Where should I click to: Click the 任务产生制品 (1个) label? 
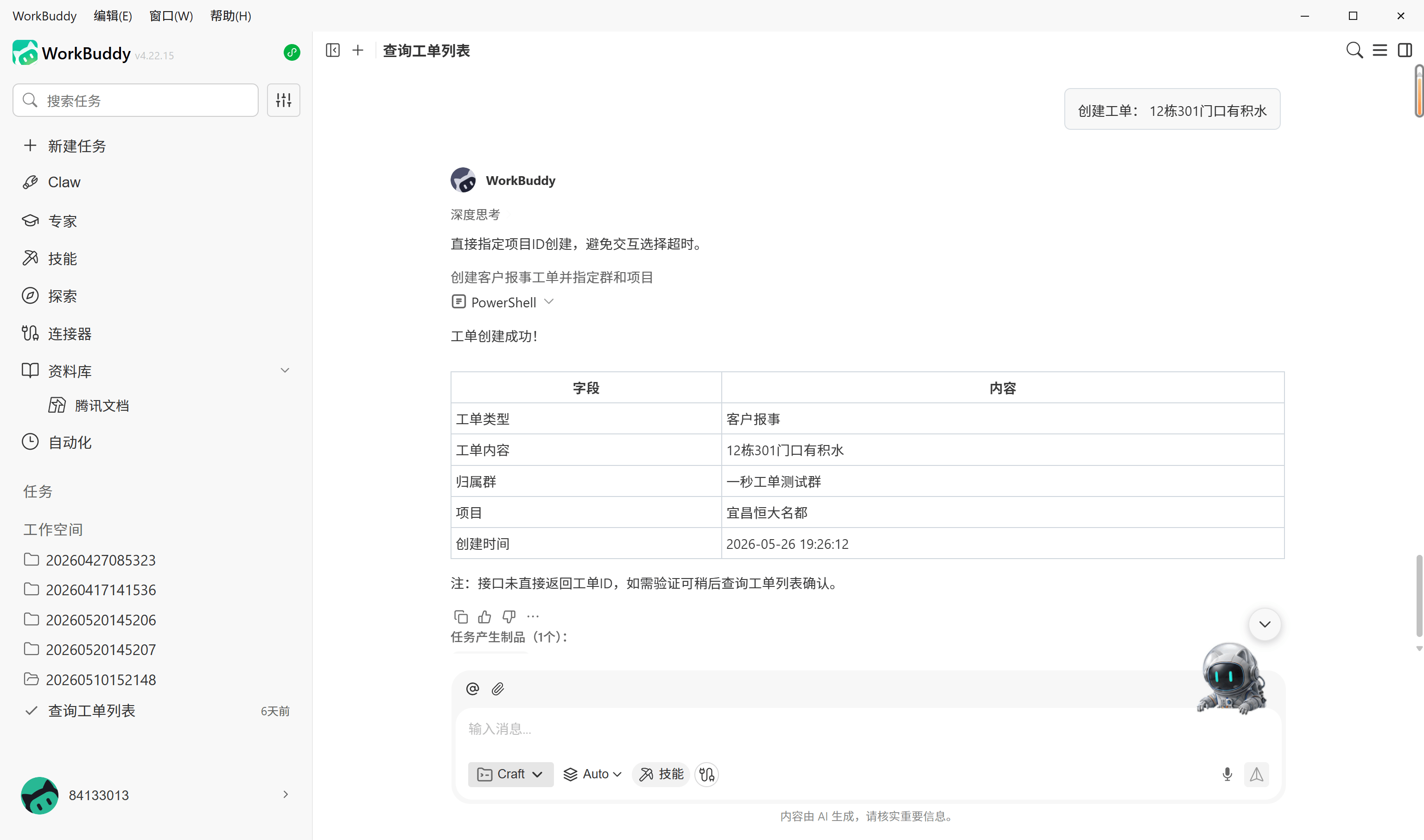(x=509, y=637)
